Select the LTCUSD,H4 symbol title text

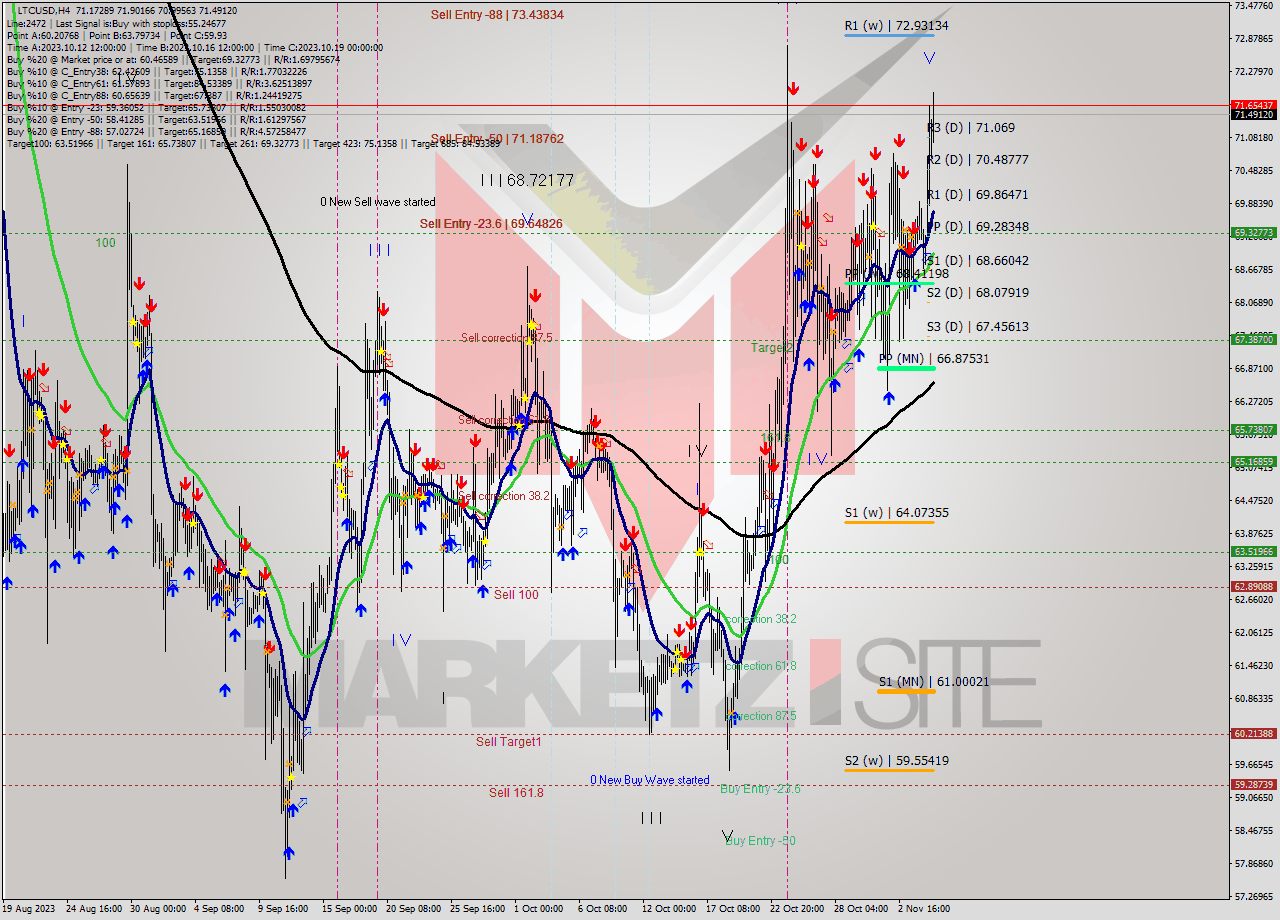pyautogui.click(x=44, y=10)
